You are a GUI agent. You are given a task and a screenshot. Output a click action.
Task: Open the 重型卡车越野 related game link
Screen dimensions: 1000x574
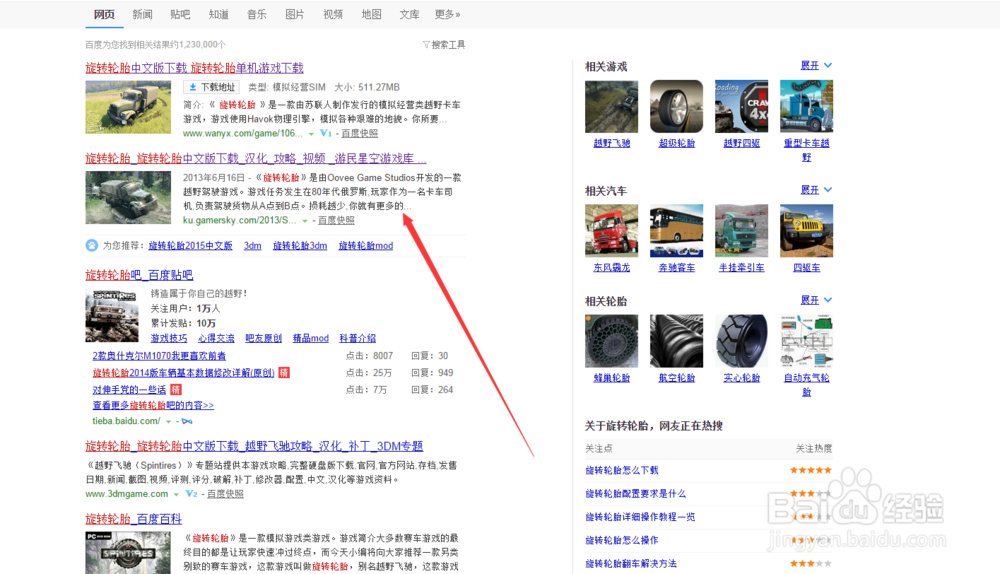pyautogui.click(x=807, y=150)
